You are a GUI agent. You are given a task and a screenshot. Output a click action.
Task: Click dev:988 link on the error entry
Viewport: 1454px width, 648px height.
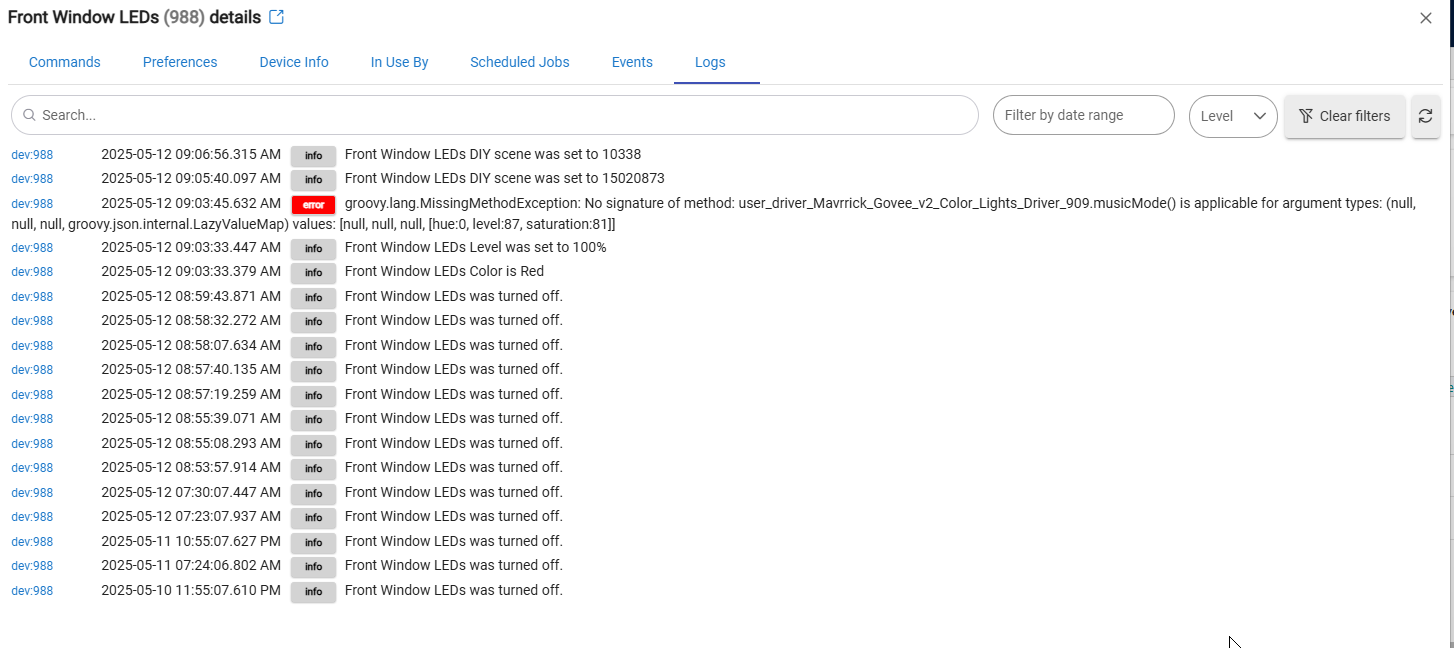click(32, 204)
